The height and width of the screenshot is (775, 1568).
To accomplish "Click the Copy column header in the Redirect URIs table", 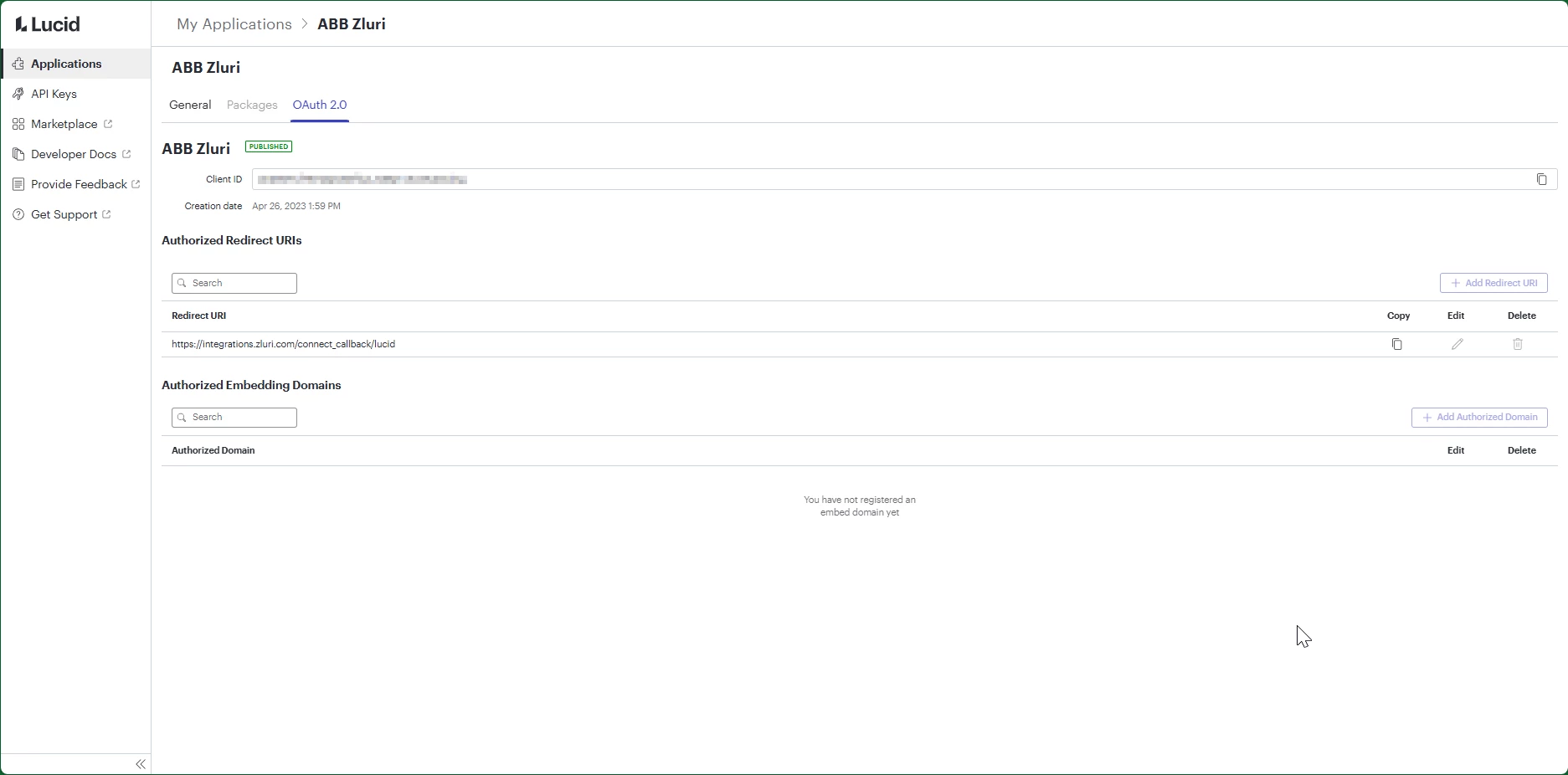I will [1399, 316].
